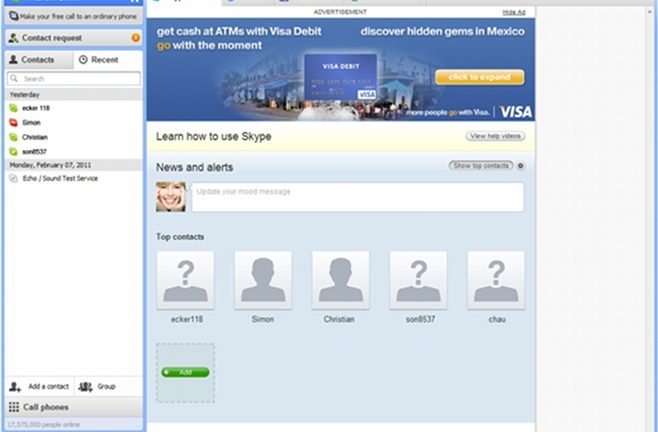Click the VISA logo in the ad
Viewport: 658px width, 432px height.
(516, 112)
